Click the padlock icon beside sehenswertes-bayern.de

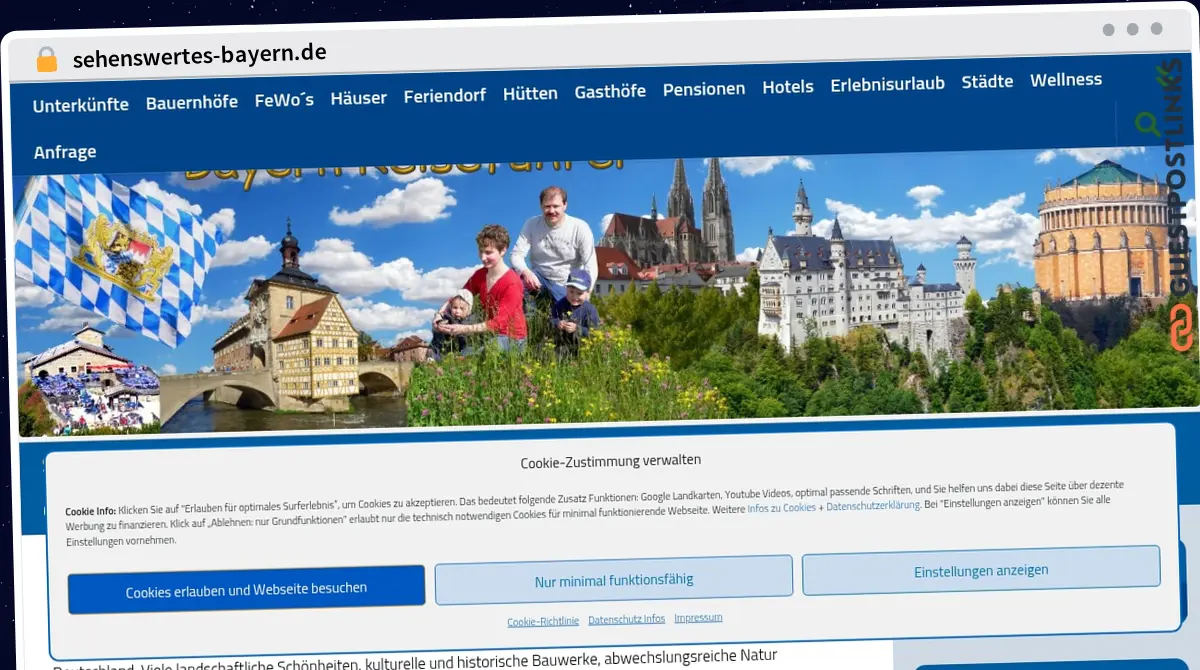(44, 56)
